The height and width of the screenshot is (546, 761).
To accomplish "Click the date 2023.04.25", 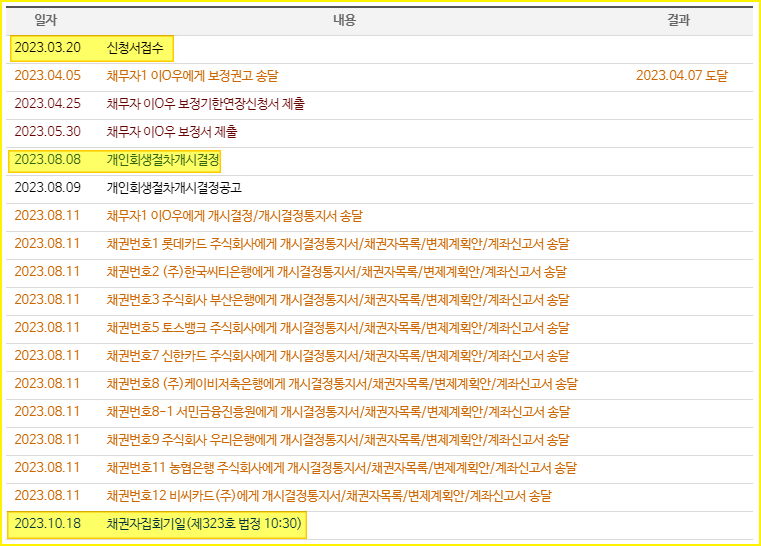I will click(x=48, y=104).
